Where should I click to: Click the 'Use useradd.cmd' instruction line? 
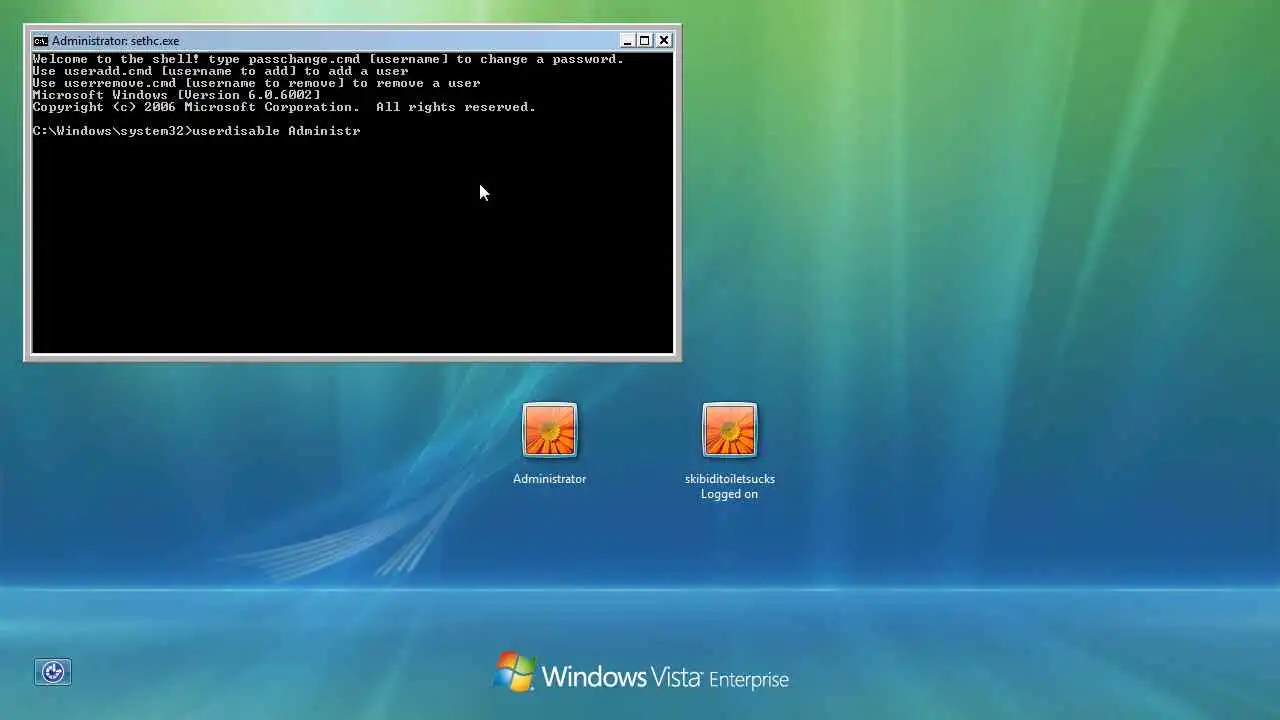click(x=220, y=71)
